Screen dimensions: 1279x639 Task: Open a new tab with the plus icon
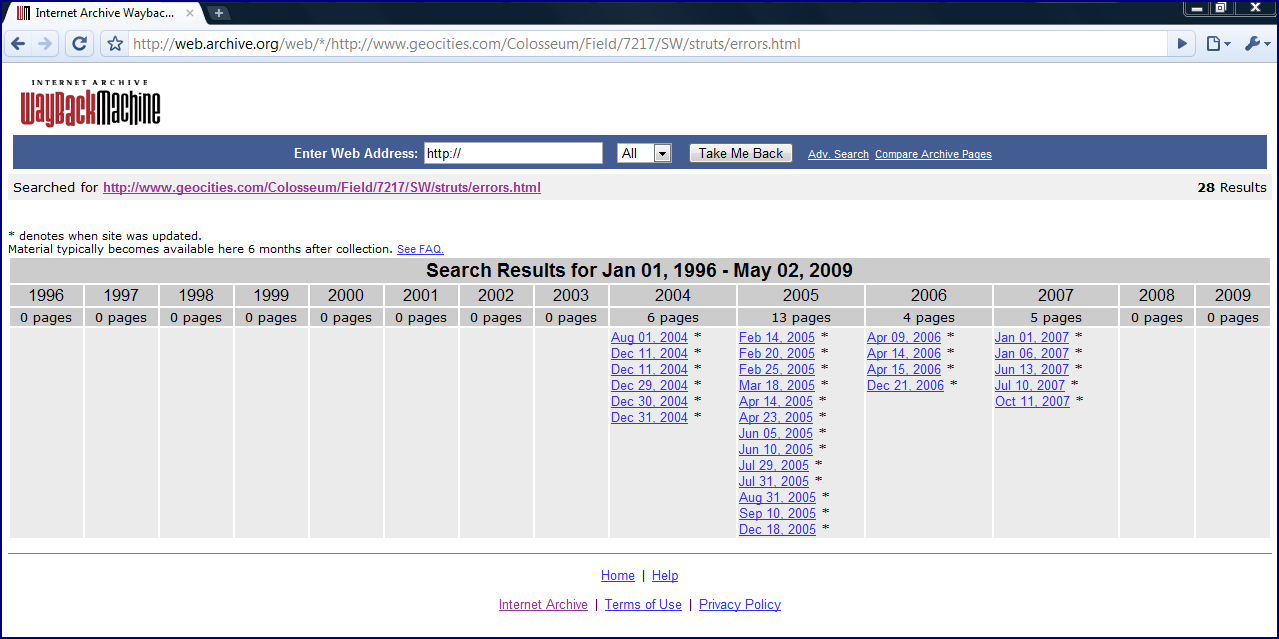[x=217, y=14]
